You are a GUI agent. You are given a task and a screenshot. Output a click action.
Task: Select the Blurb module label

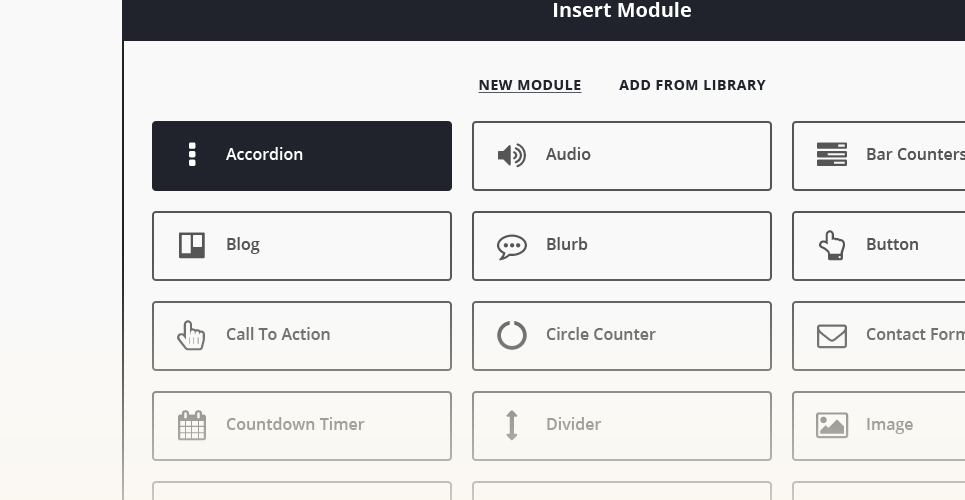[x=566, y=244]
